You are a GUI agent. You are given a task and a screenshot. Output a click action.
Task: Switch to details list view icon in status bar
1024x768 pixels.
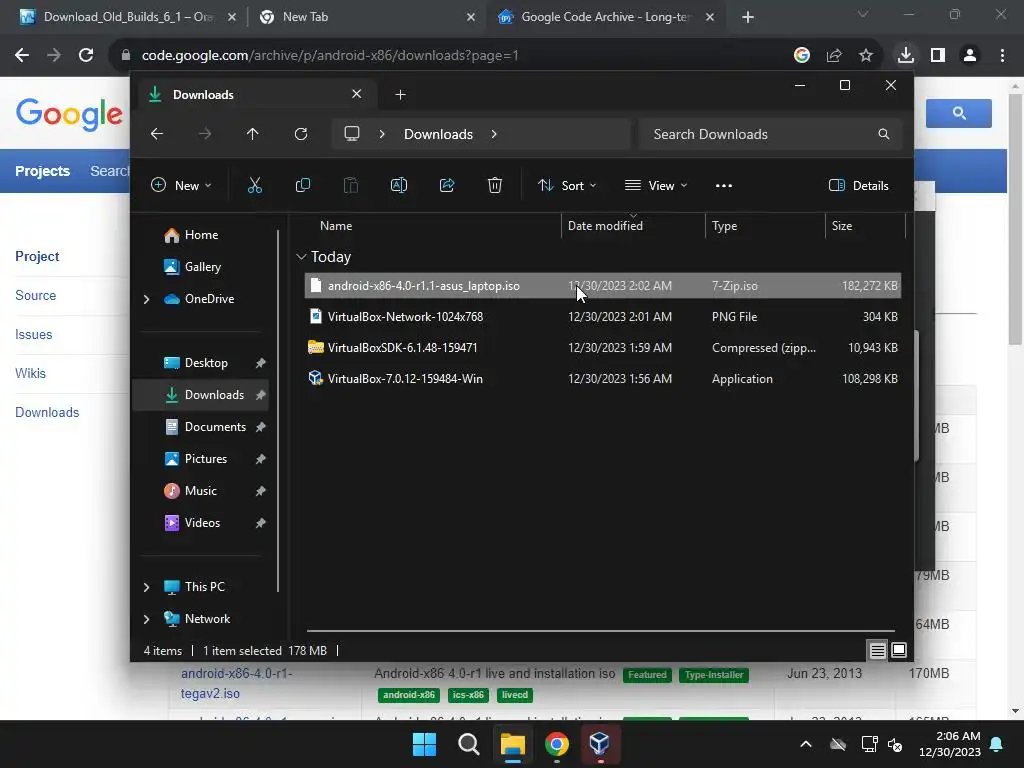tap(878, 650)
